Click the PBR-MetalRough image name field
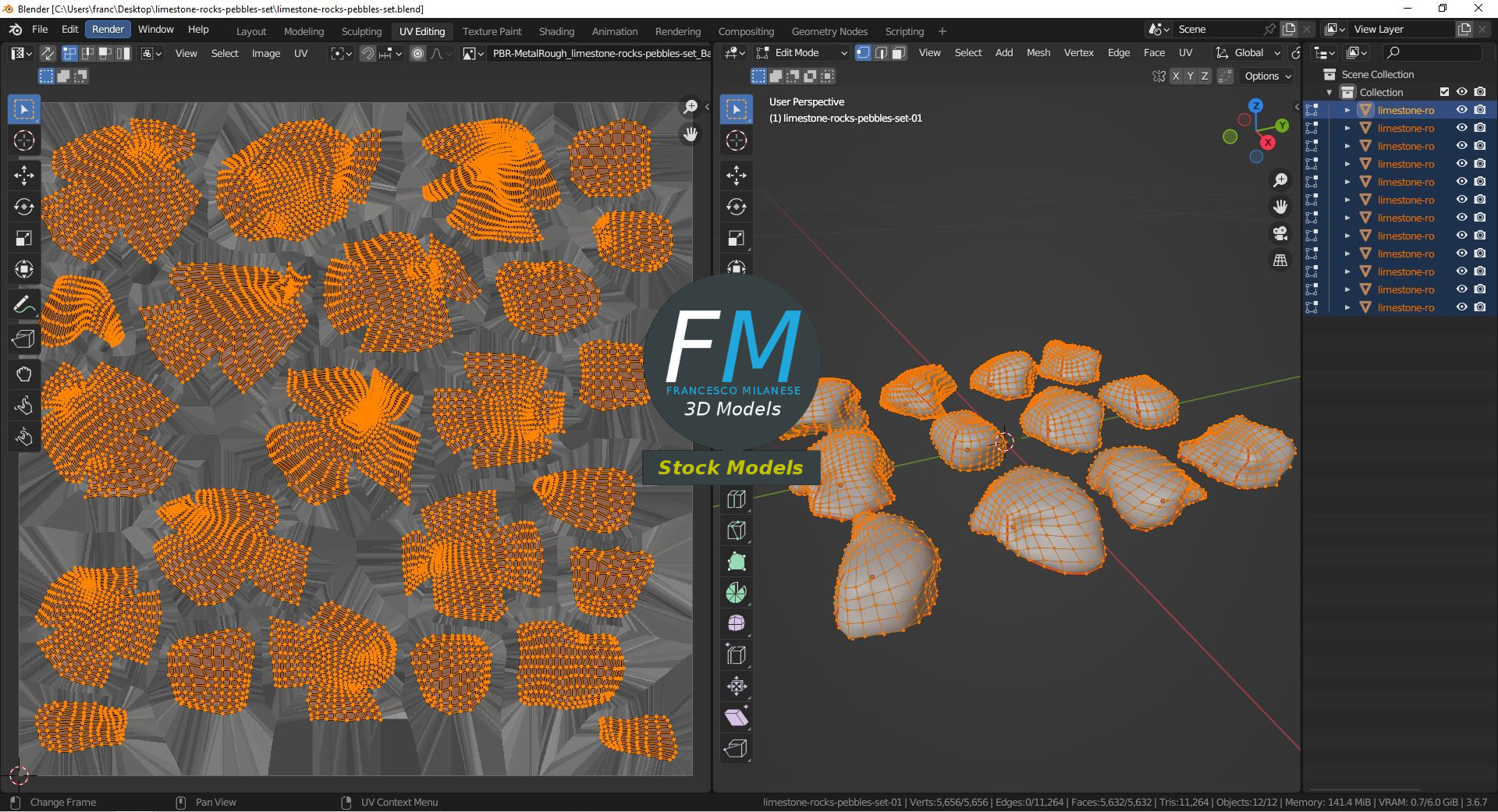The height and width of the screenshot is (812, 1498). click(x=599, y=53)
